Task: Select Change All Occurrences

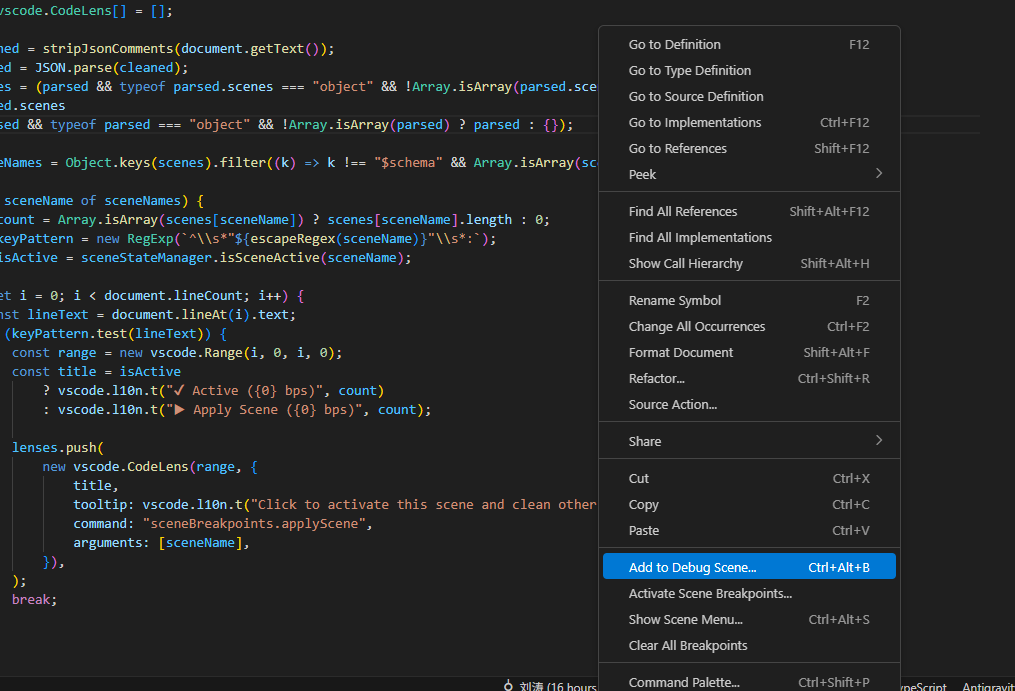Action: point(749,326)
